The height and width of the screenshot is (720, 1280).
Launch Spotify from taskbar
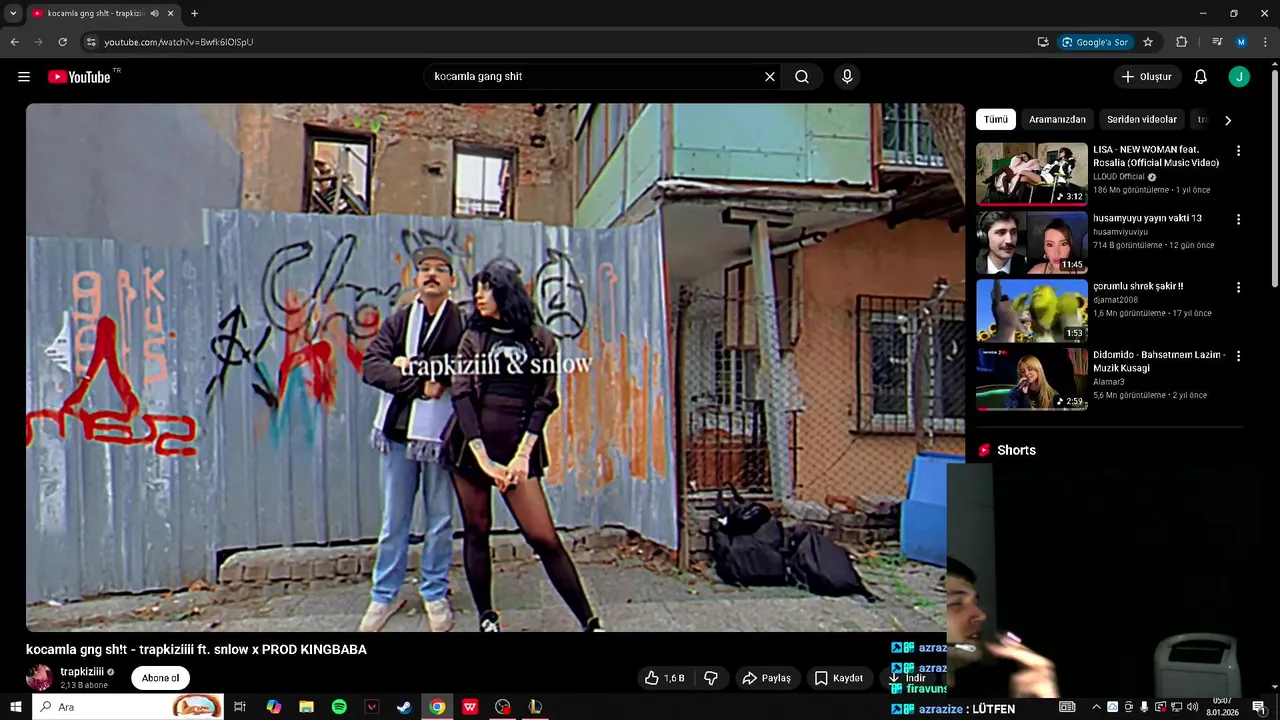(x=339, y=707)
